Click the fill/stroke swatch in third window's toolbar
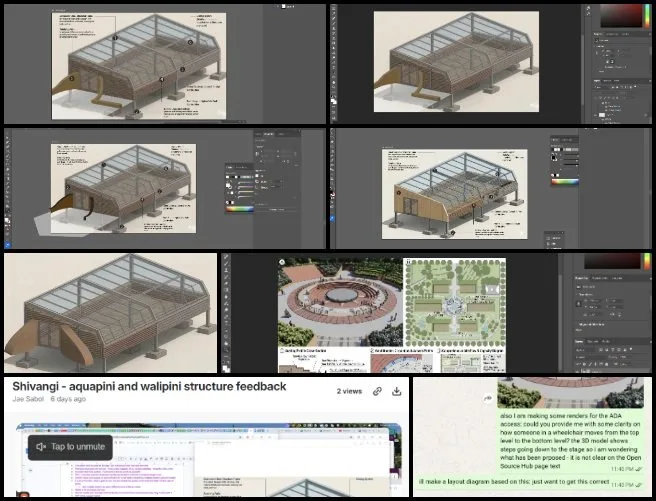Viewport: 656px width, 501px height. point(8,220)
